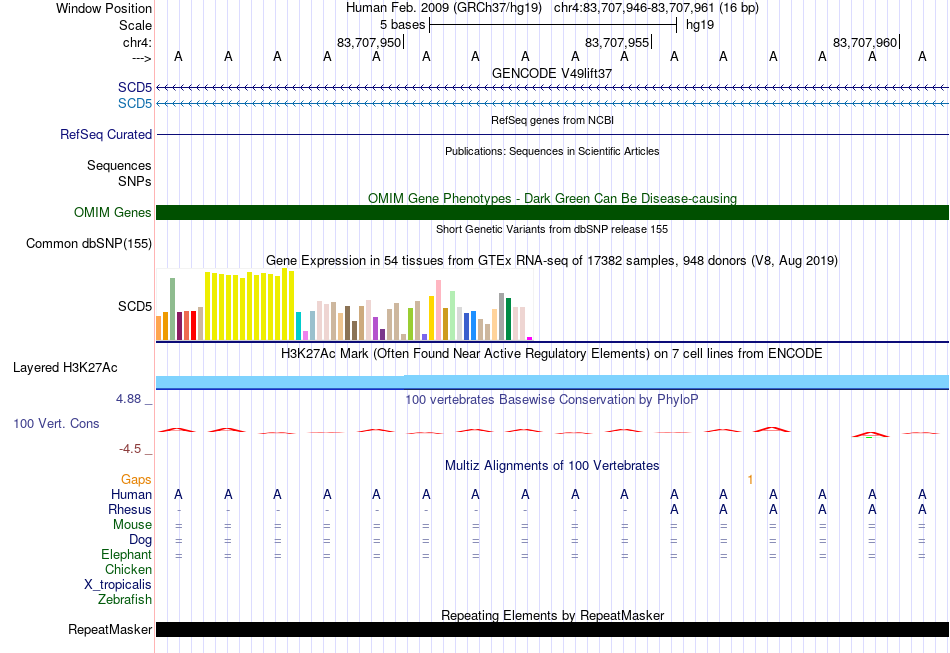This screenshot has height=653, width=950.
Task: Select the Rhesus species label
Action: point(130,509)
